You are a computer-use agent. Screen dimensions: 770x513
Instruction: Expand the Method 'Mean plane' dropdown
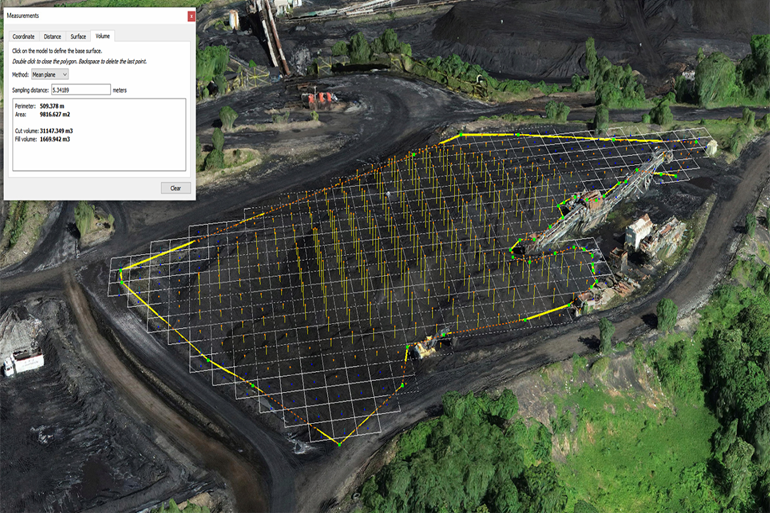[x=49, y=74]
